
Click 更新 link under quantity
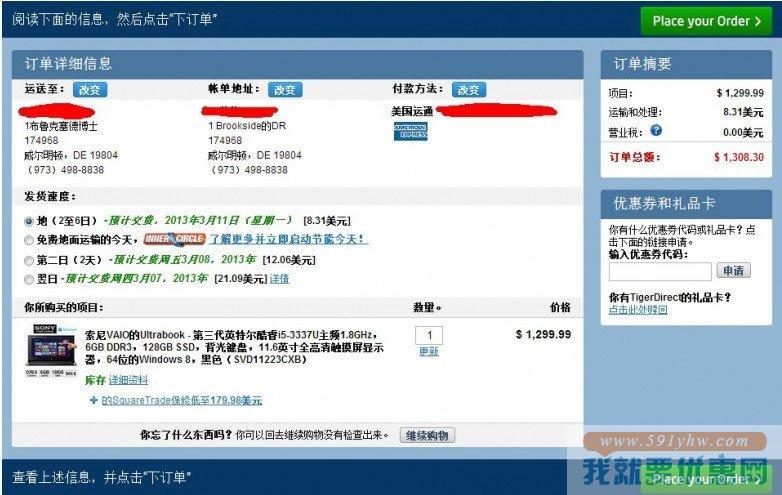429,352
